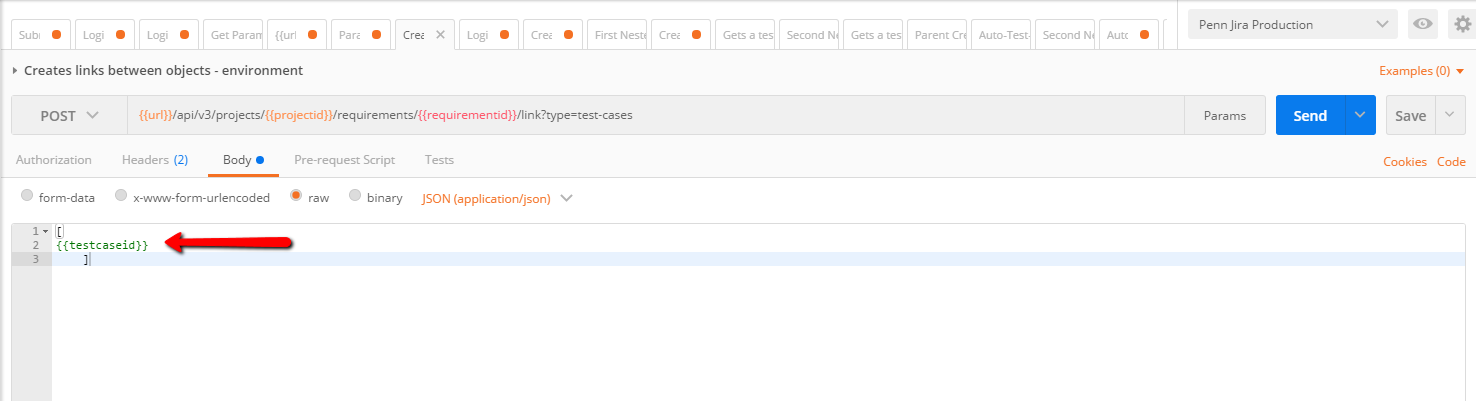Open the Pre-request Script tab
The height and width of the screenshot is (401, 1476).
click(344, 160)
